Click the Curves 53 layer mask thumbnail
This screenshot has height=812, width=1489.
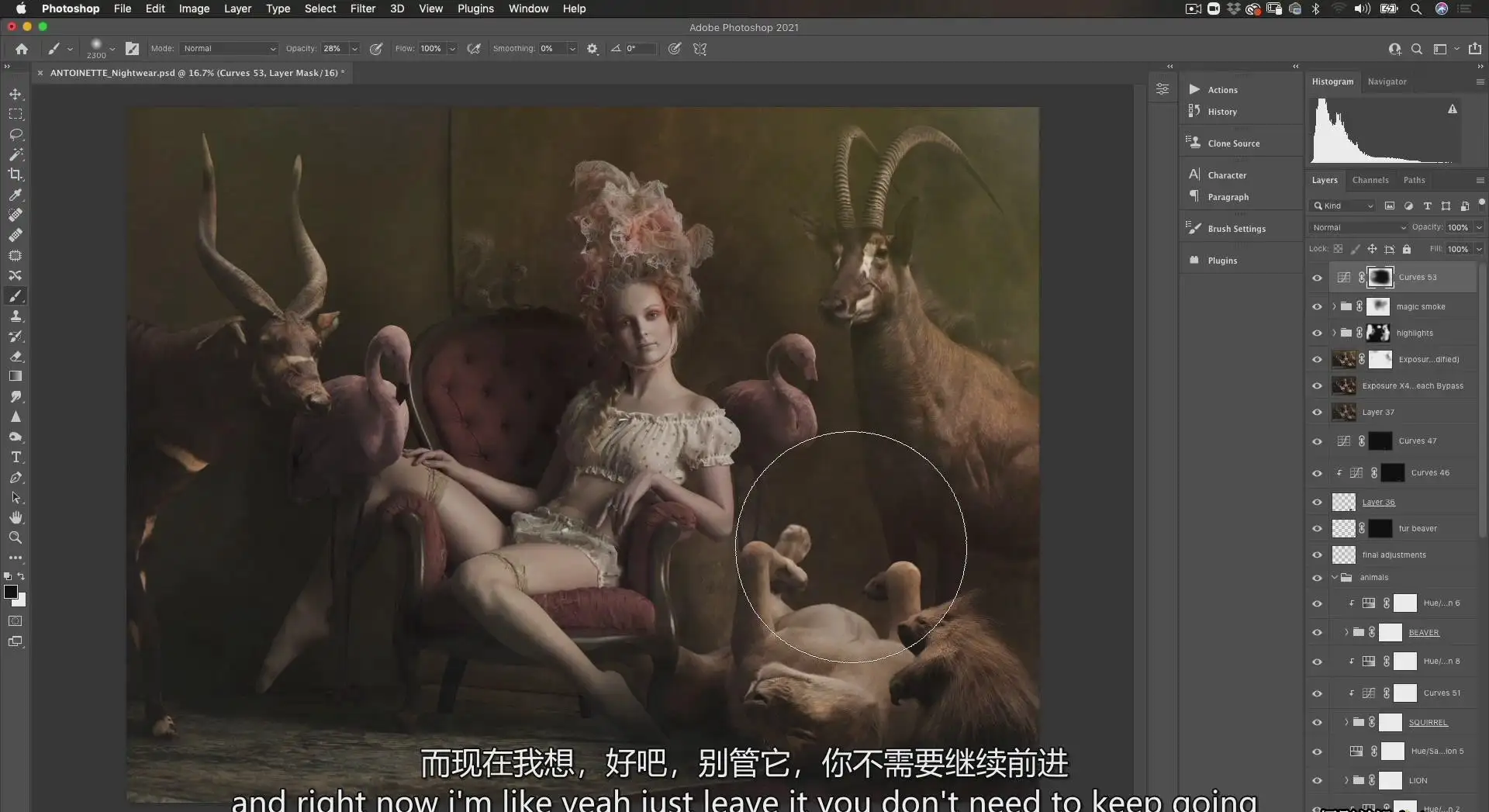coord(1380,278)
